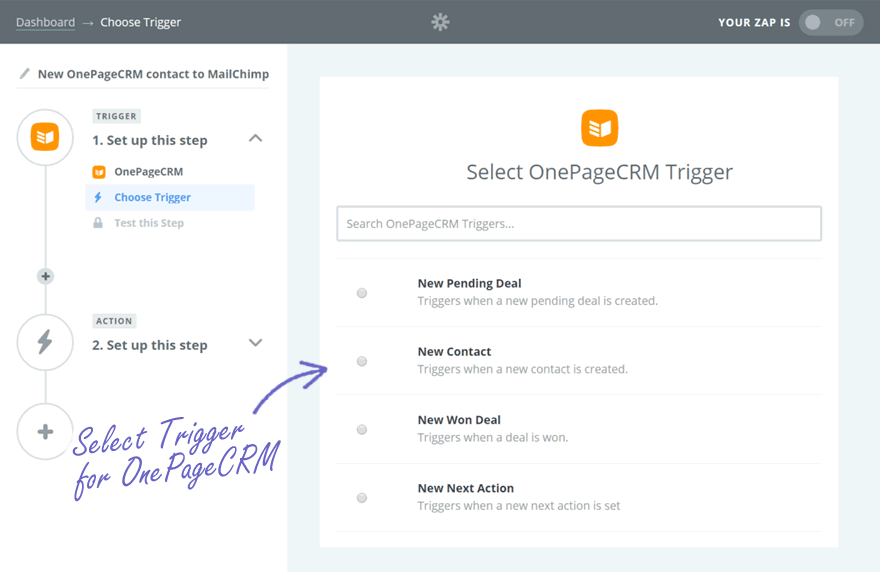Click the New Next Action title text
This screenshot has height=572, width=880.
coord(466,488)
